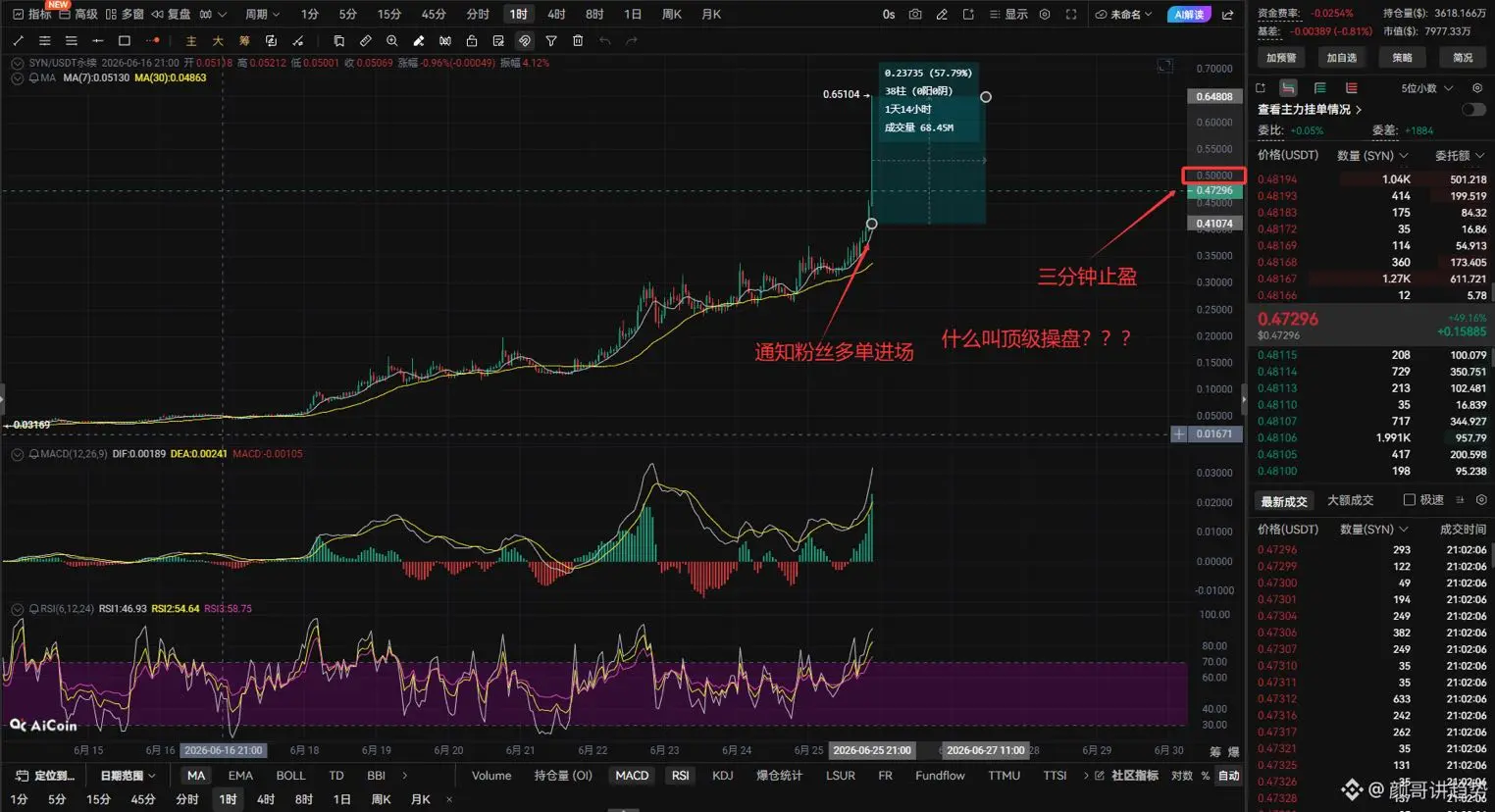Open recent trades settings gear icon
Viewport: 1495px width, 812px height.
pyautogui.click(x=1481, y=500)
